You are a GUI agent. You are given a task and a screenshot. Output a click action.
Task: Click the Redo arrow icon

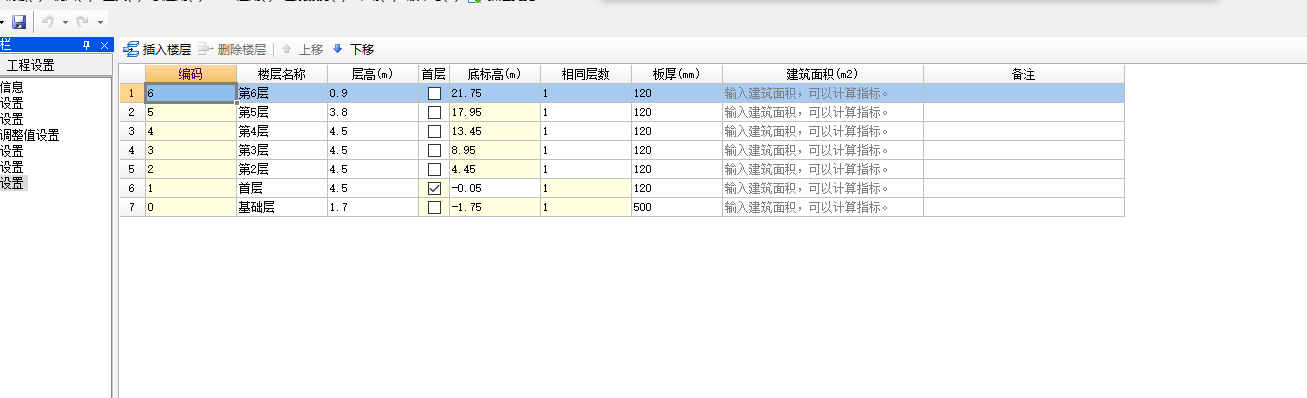coord(83,21)
